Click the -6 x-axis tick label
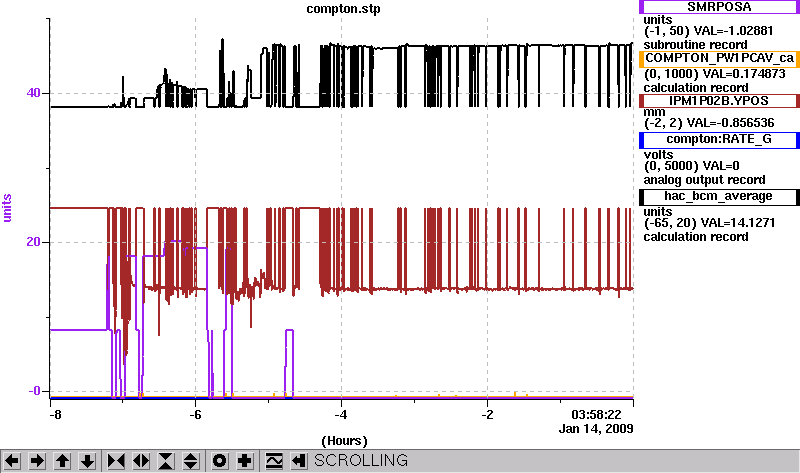The image size is (800, 473). [x=195, y=414]
